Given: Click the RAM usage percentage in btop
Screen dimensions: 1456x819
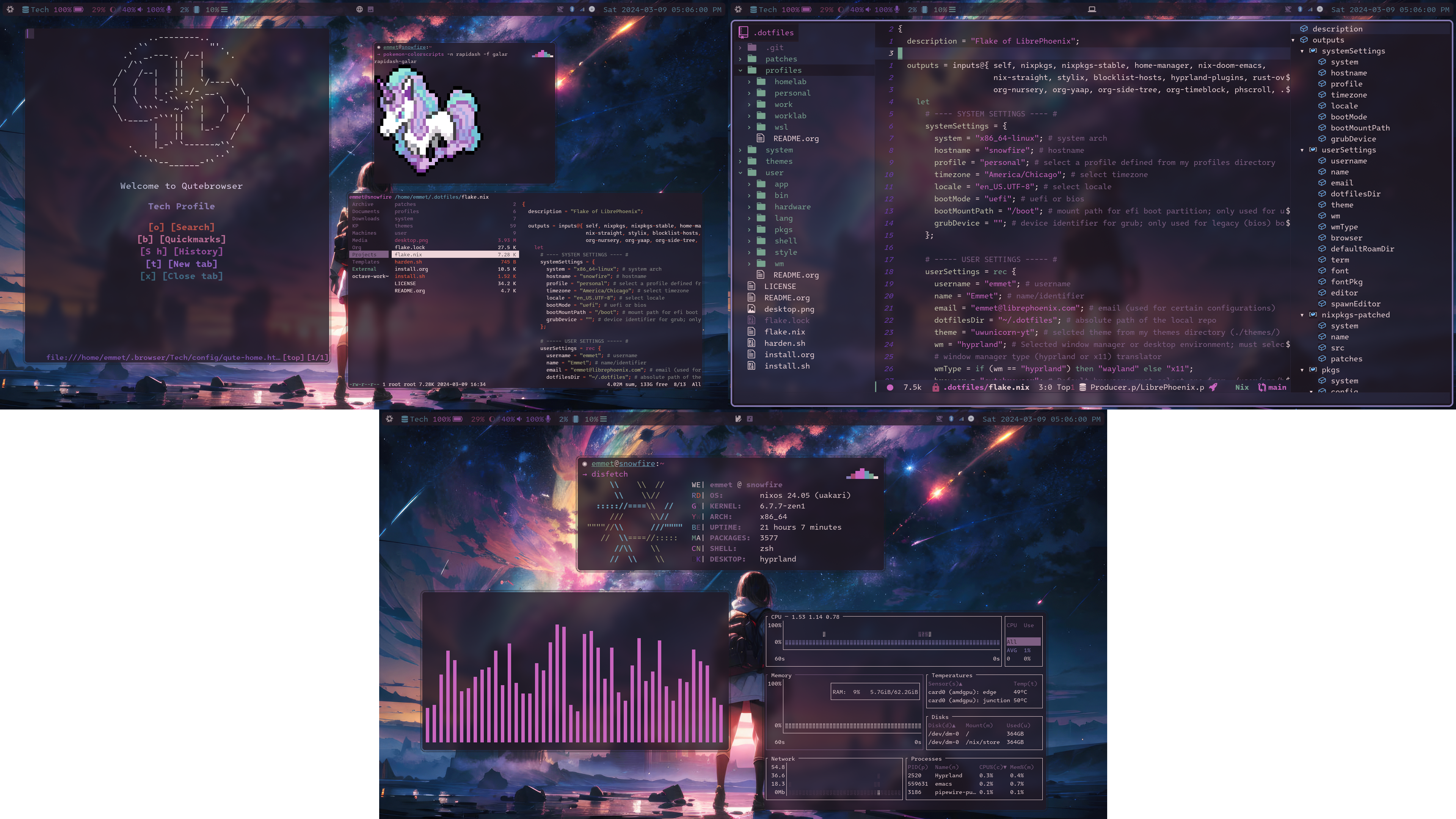Looking at the screenshot, I should point(855,690).
